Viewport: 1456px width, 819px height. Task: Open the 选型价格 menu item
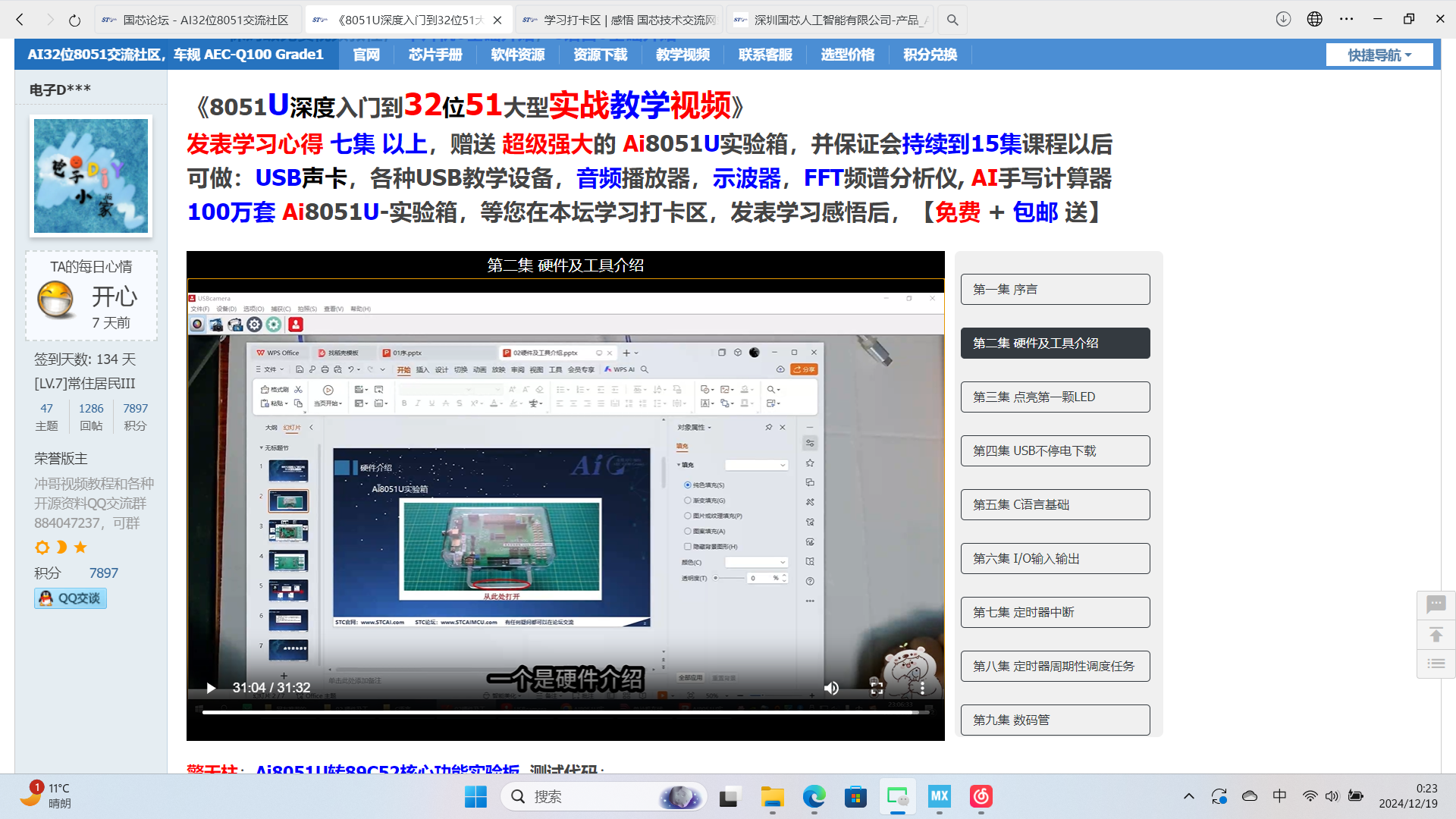[848, 55]
